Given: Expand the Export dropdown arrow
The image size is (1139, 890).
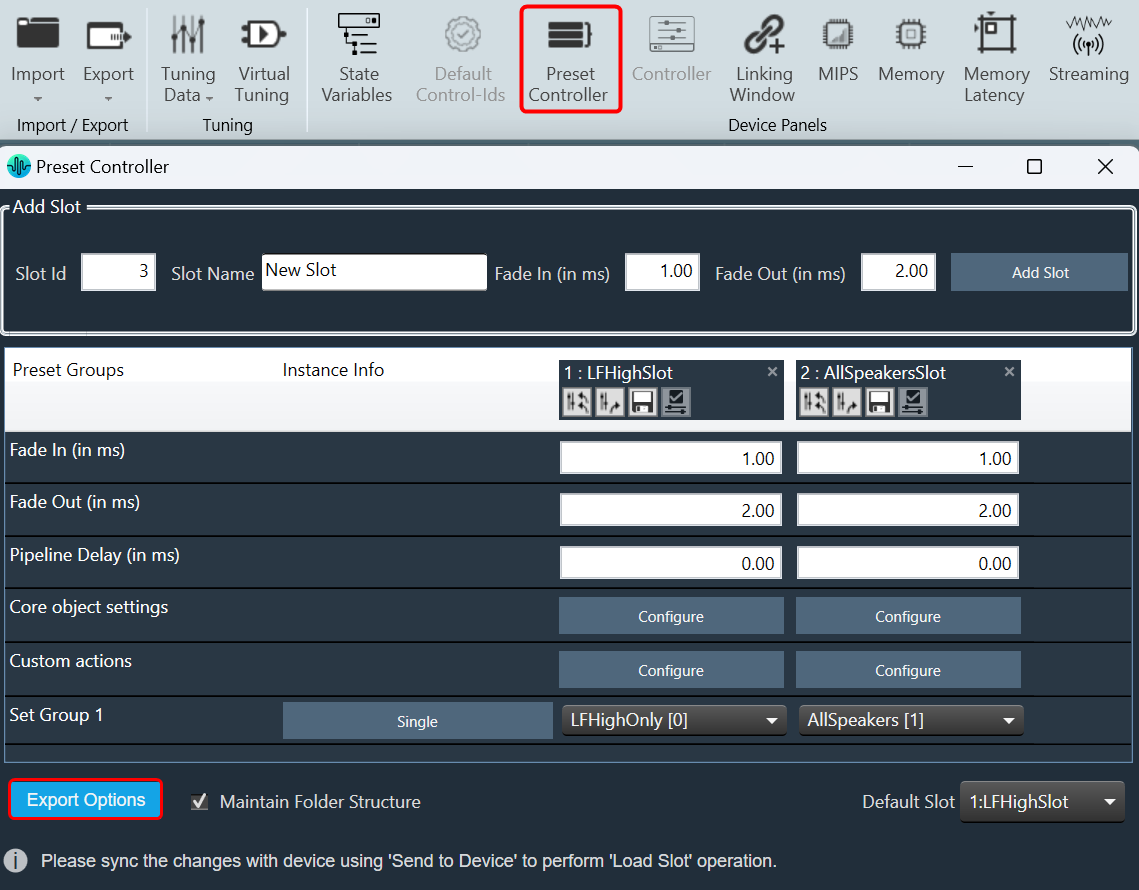Looking at the screenshot, I should point(108,99).
